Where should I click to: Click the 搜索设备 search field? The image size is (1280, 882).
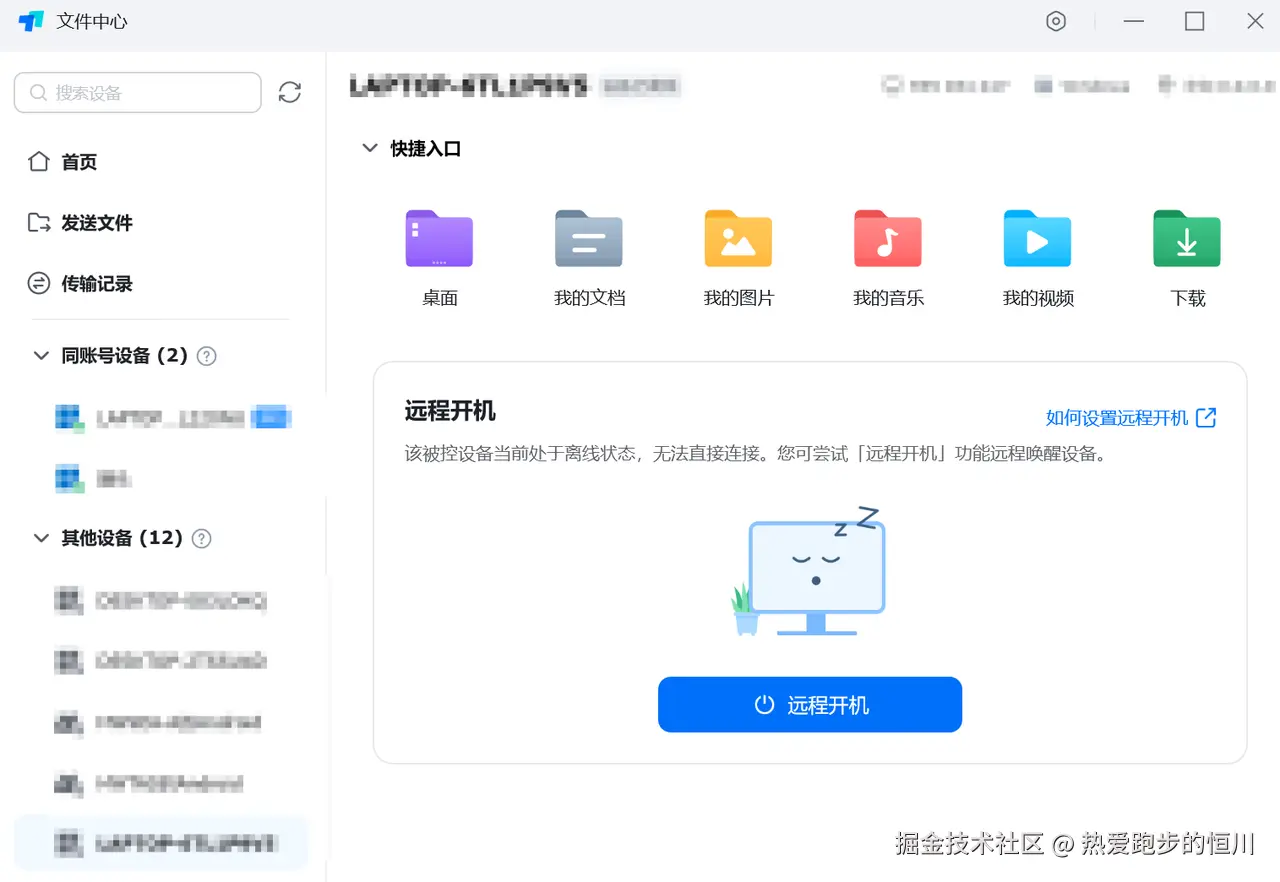point(137,92)
